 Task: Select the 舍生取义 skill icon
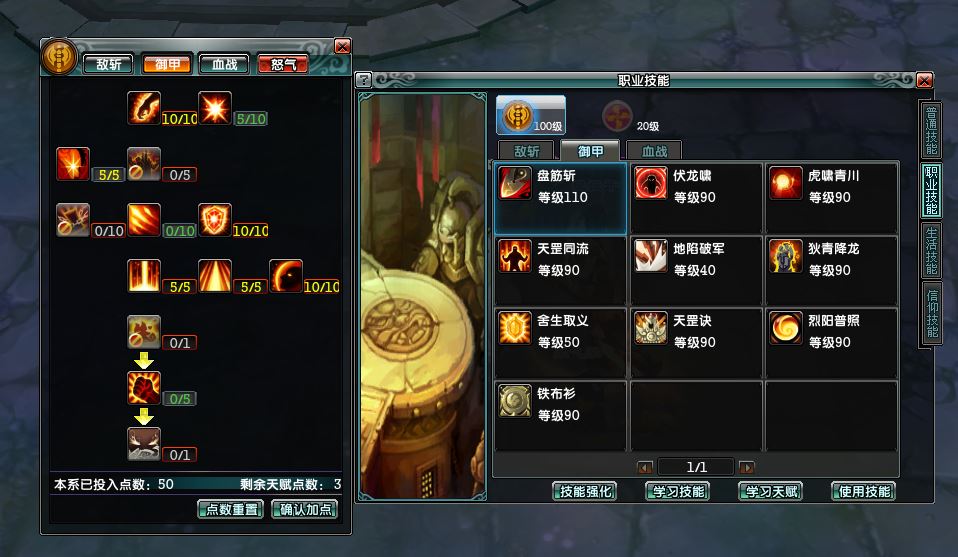[515, 327]
